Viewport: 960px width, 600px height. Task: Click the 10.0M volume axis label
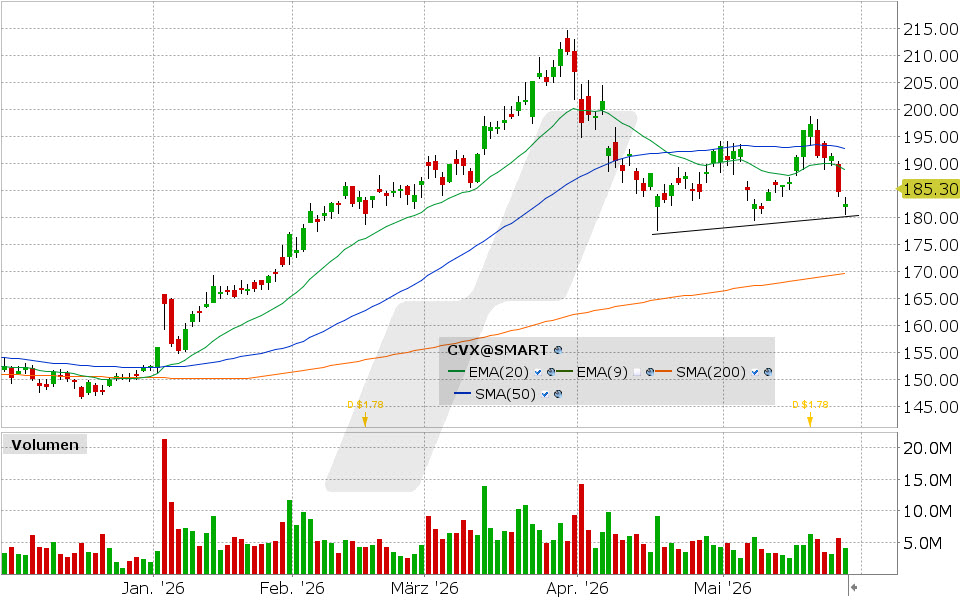928,511
